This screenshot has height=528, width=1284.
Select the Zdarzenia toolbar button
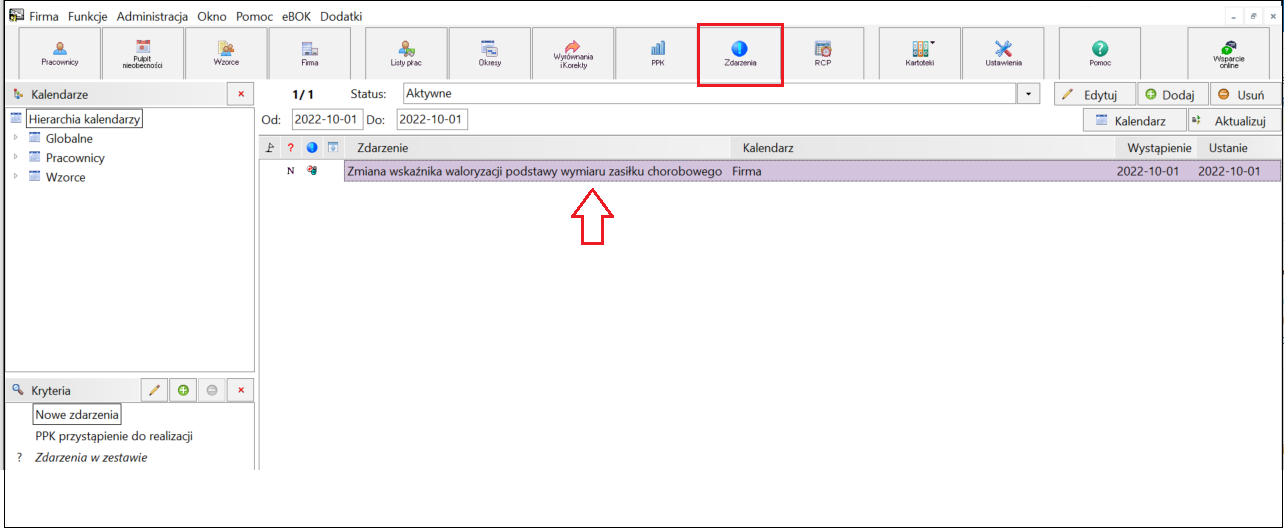pos(740,53)
